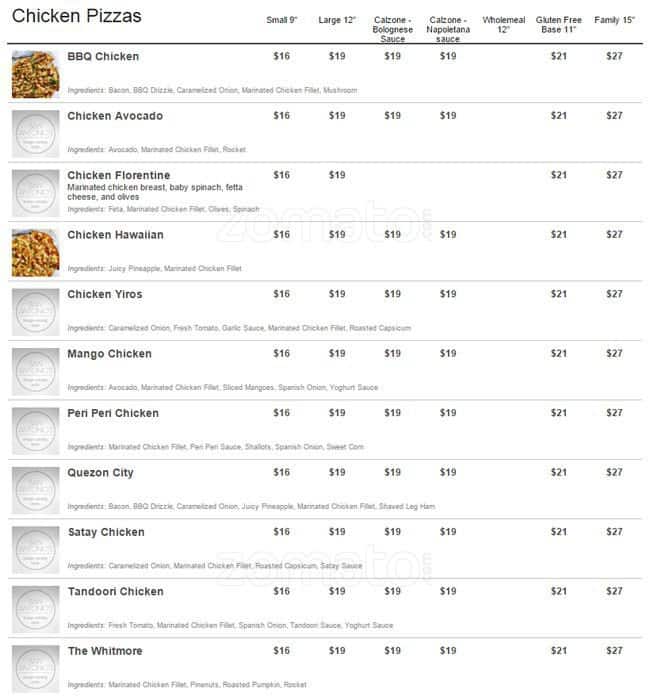Viewport: 650px width, 696px height.
Task: Select The Whitmore Family 15" $27 price
Action: click(x=614, y=651)
